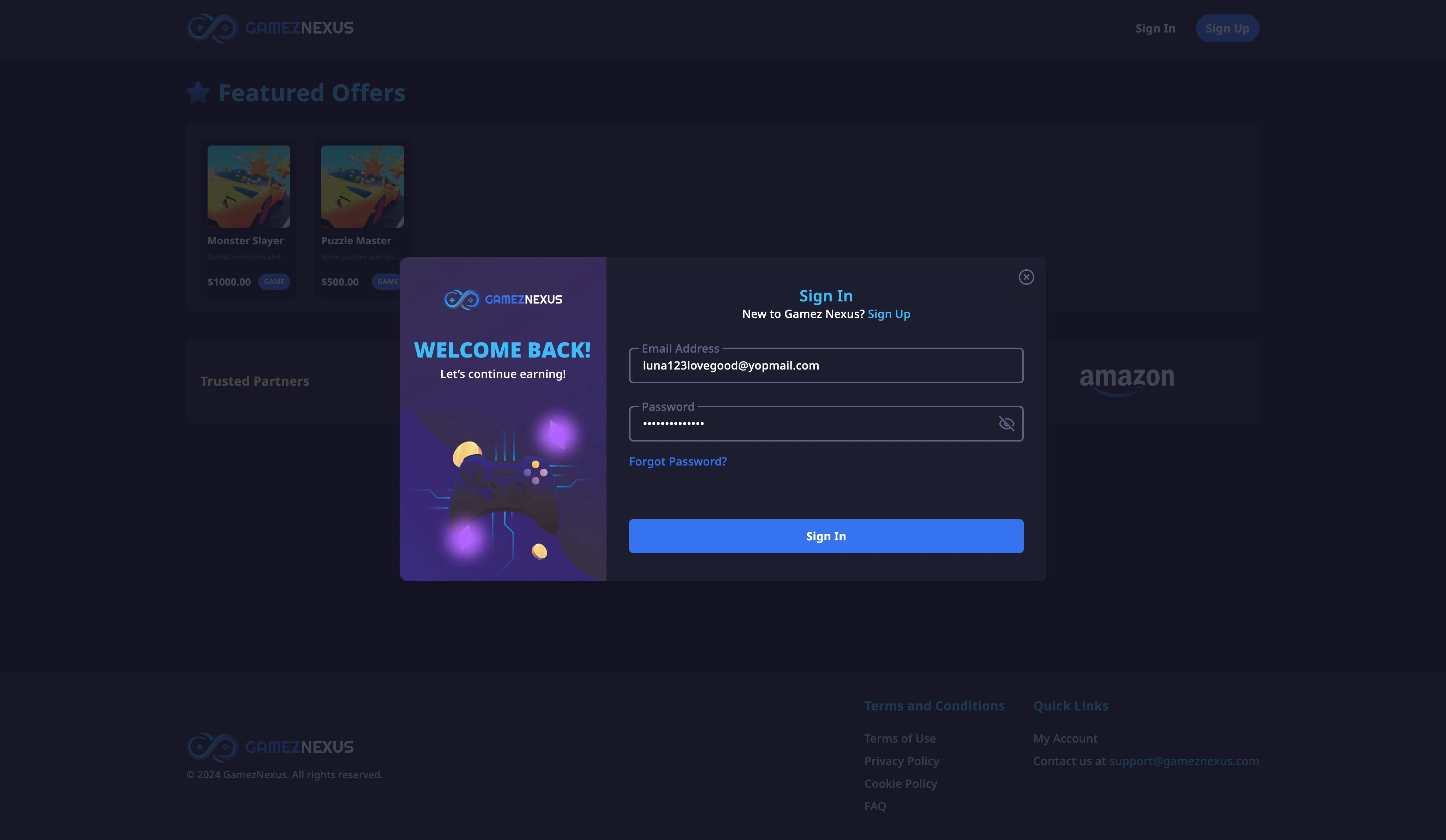The image size is (1446, 840).
Task: Click the GamezNexus header logo
Action: [270, 28]
